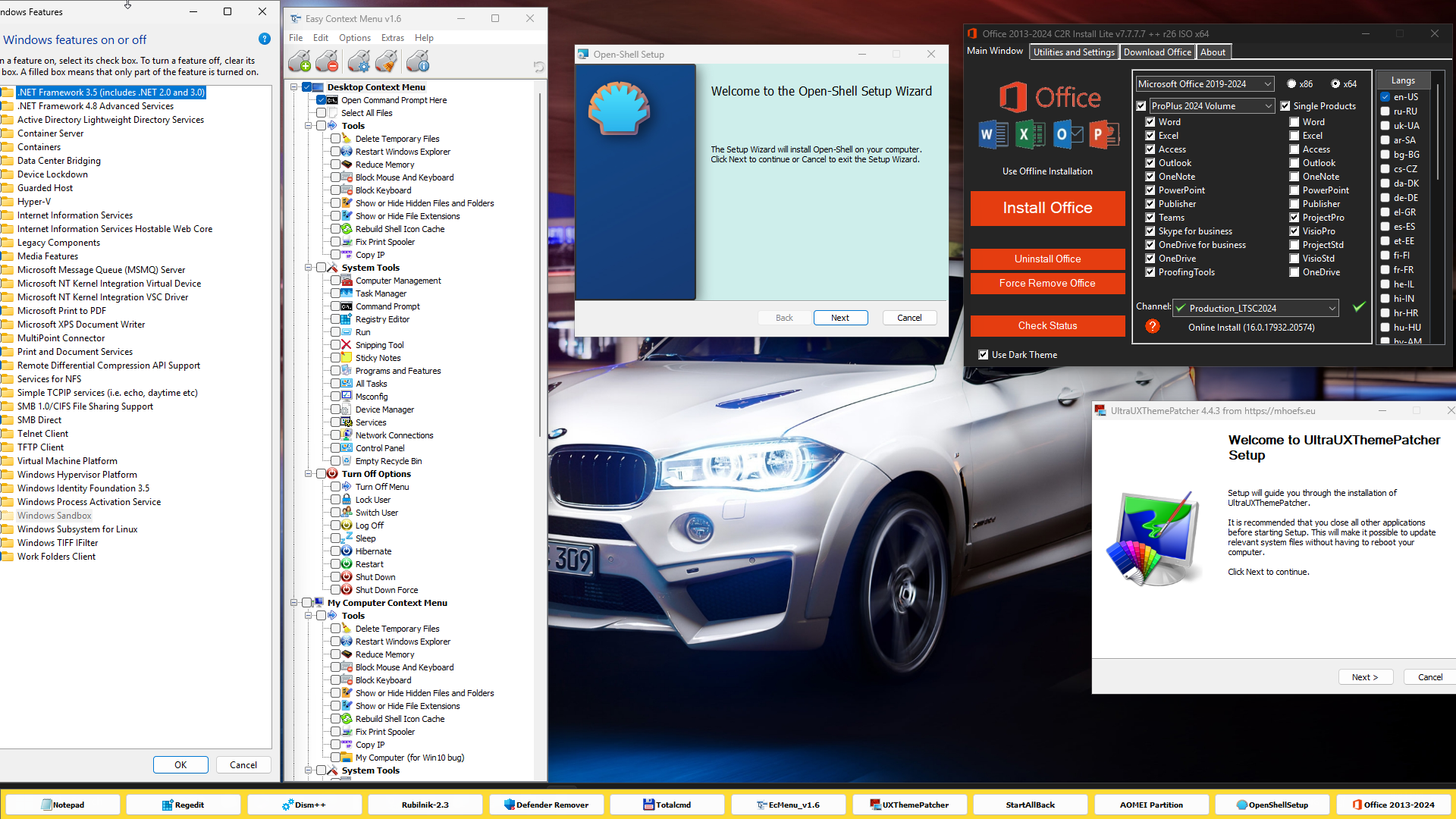The image size is (1456, 819).
Task: Click Next in Open-Shell Setup wizard
Action: coord(840,318)
